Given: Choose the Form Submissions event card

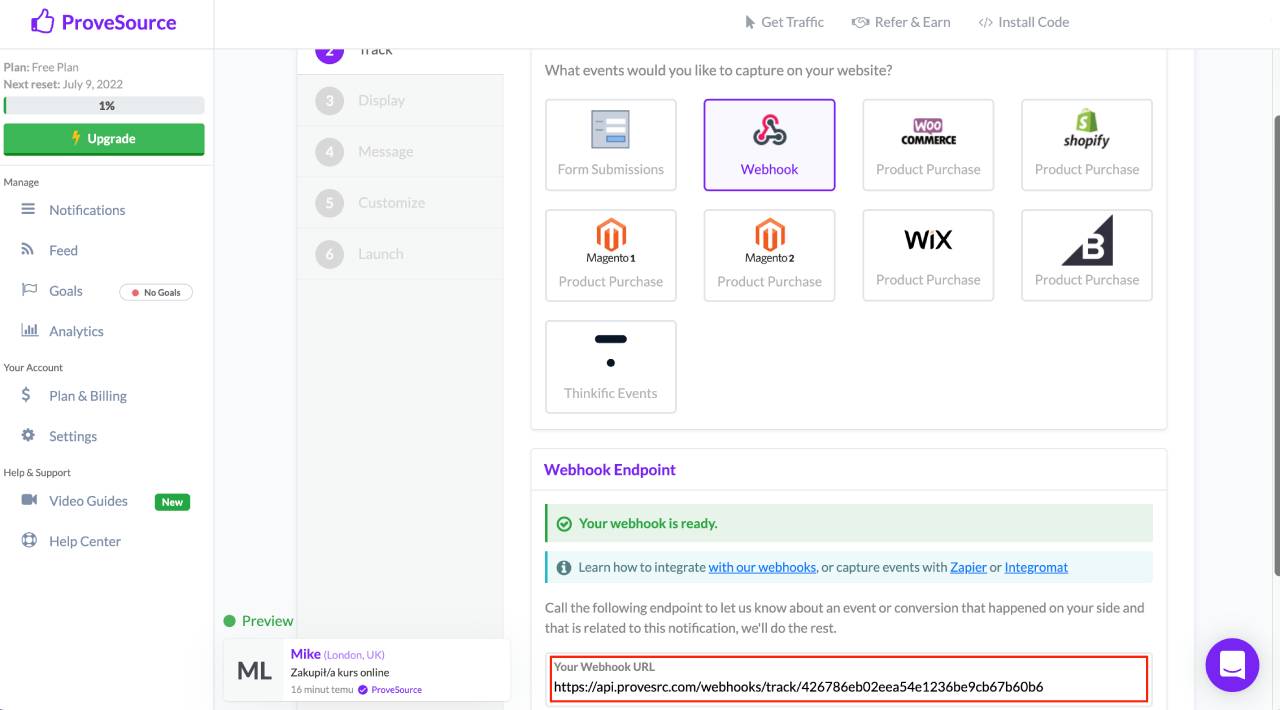Looking at the screenshot, I should pyautogui.click(x=610, y=145).
